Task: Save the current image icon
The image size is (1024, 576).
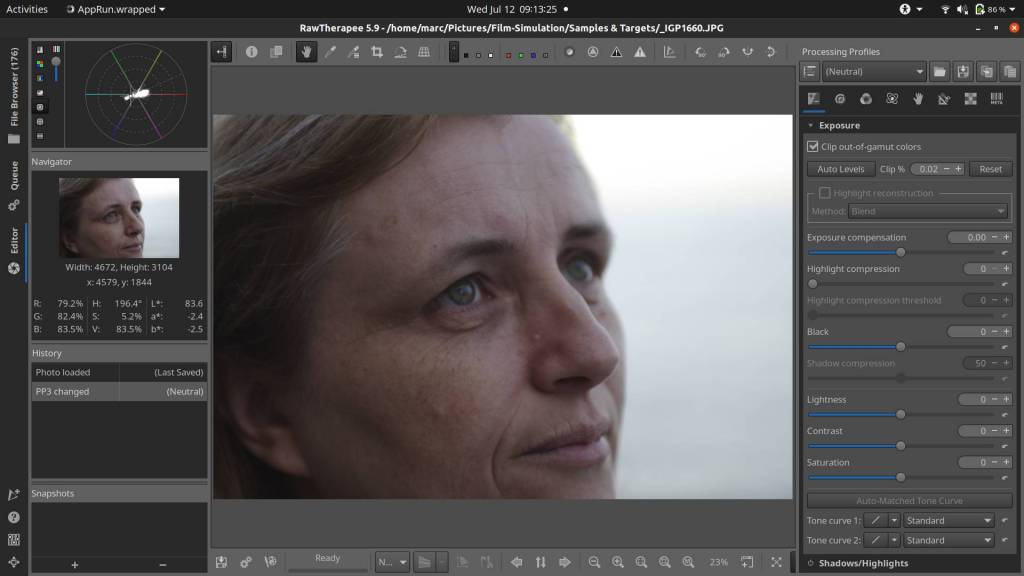Action: (x=222, y=562)
